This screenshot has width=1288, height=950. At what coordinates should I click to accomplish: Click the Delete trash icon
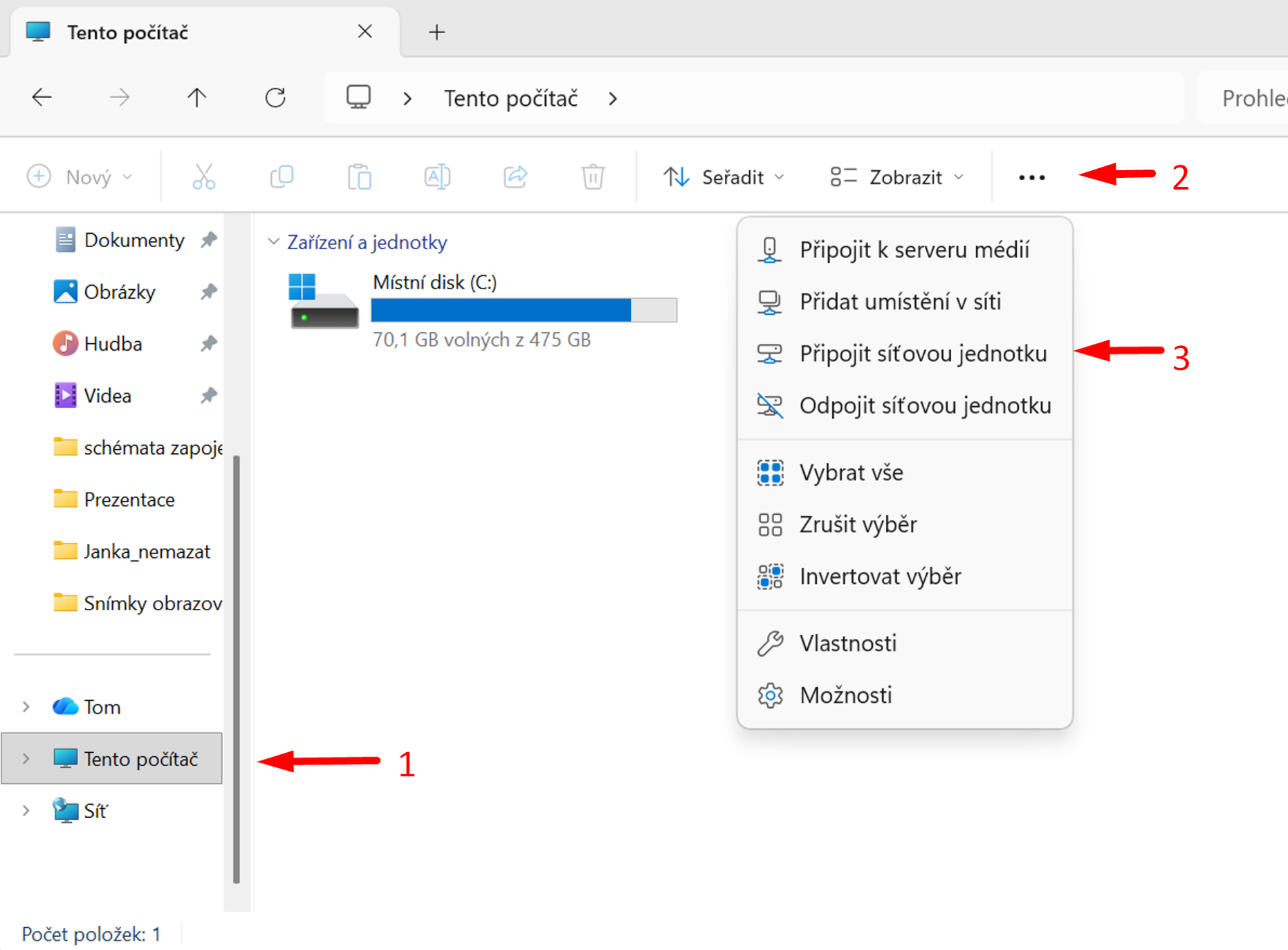point(593,177)
